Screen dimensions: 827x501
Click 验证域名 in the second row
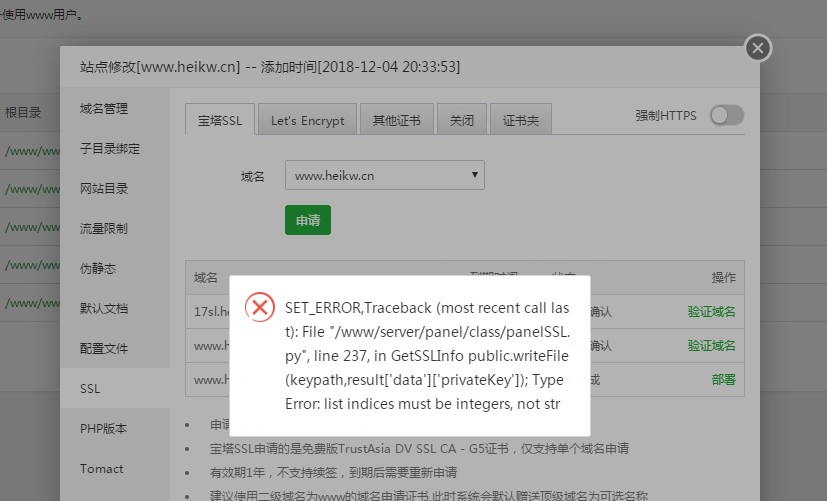pyautogui.click(x=711, y=345)
